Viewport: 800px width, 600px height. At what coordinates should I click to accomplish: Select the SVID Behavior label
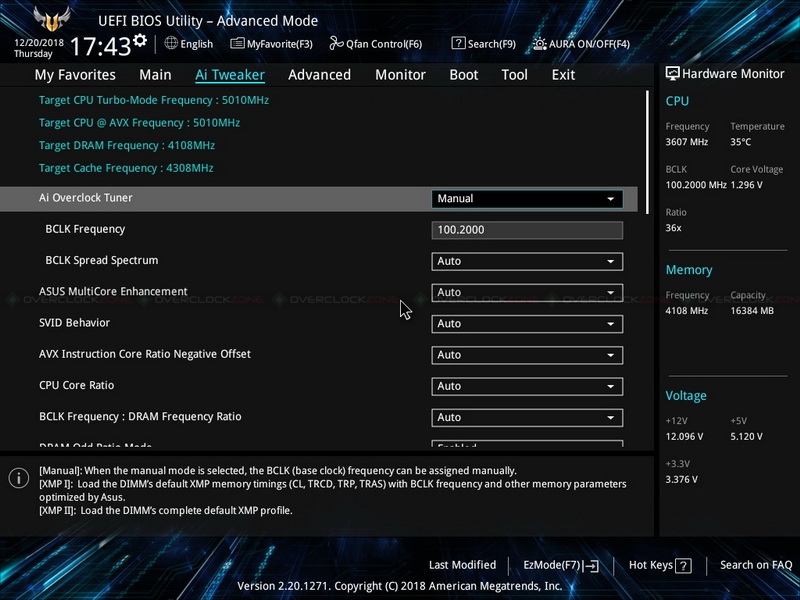coord(74,322)
